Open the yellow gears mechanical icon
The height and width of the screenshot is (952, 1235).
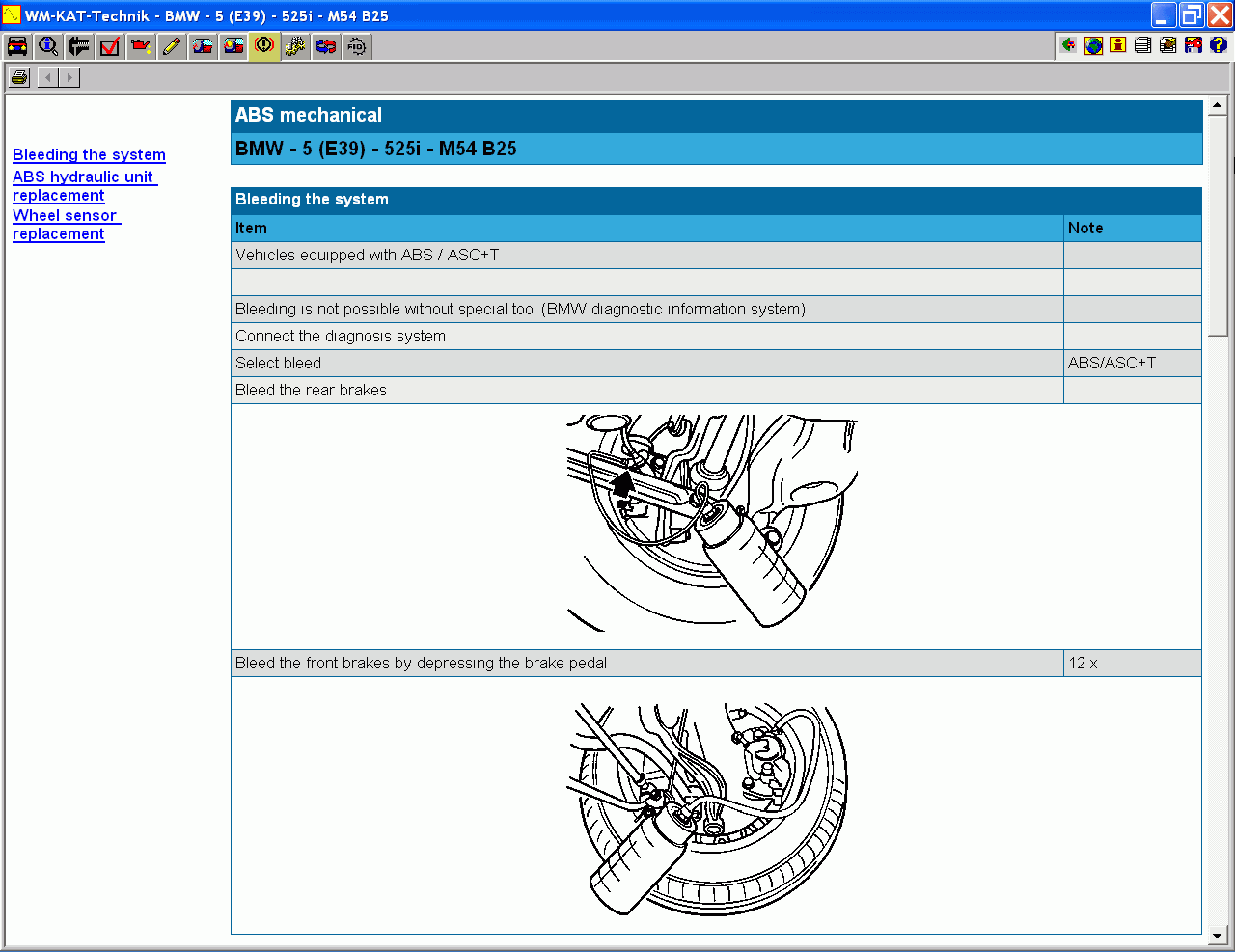click(x=295, y=46)
